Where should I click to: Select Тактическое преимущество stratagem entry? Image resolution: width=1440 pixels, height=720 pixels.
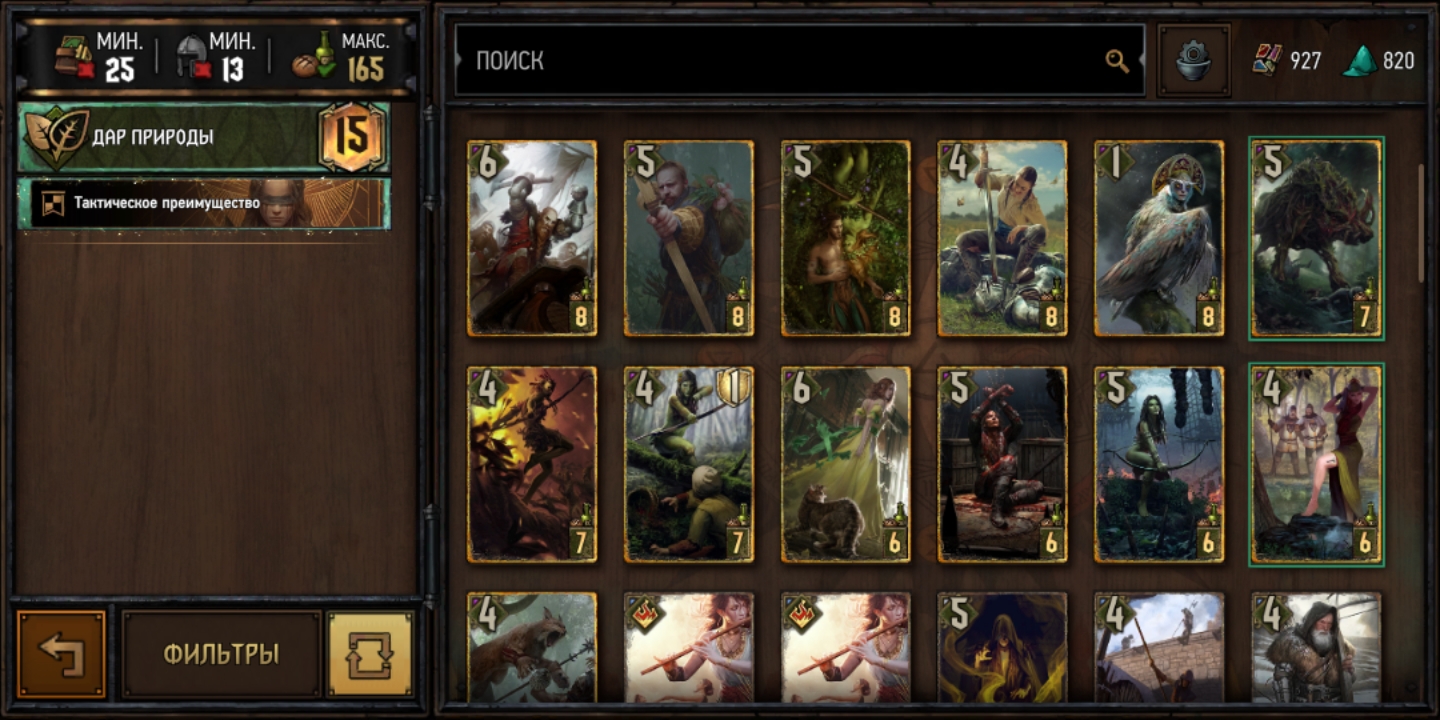click(204, 203)
